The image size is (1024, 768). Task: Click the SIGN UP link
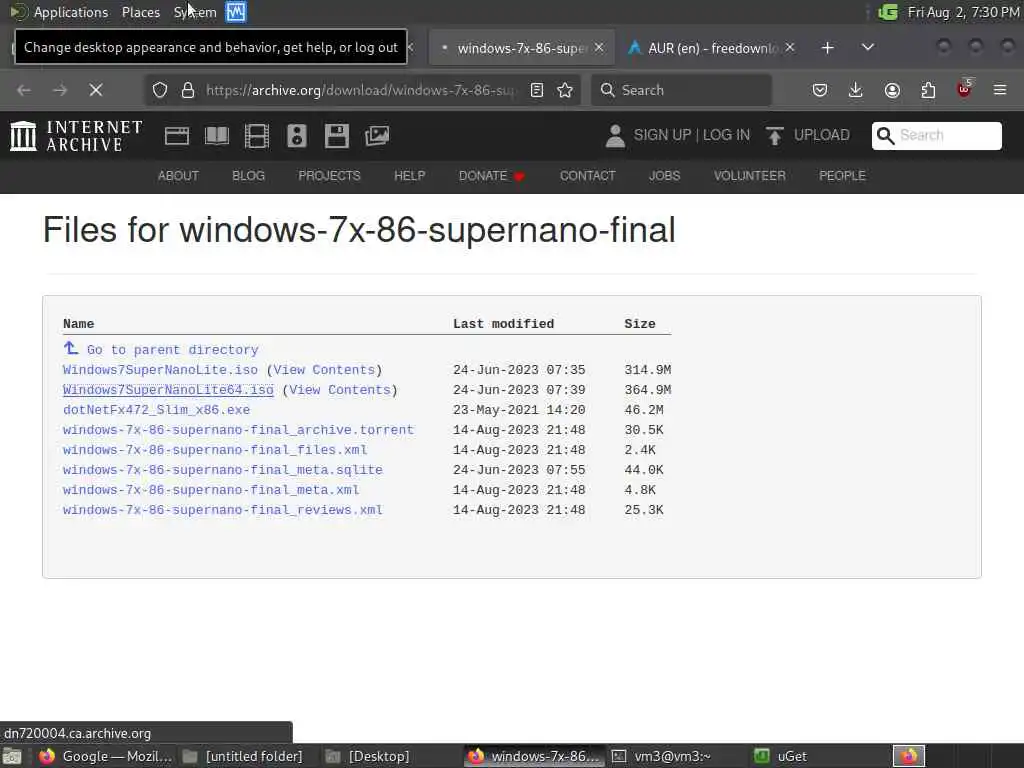(662, 135)
